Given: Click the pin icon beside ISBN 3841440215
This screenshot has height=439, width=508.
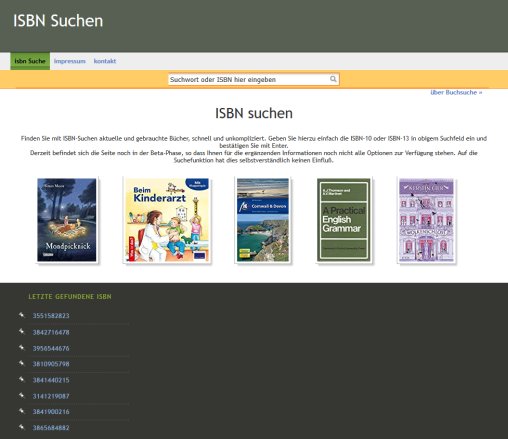Looking at the screenshot, I should point(22,379).
